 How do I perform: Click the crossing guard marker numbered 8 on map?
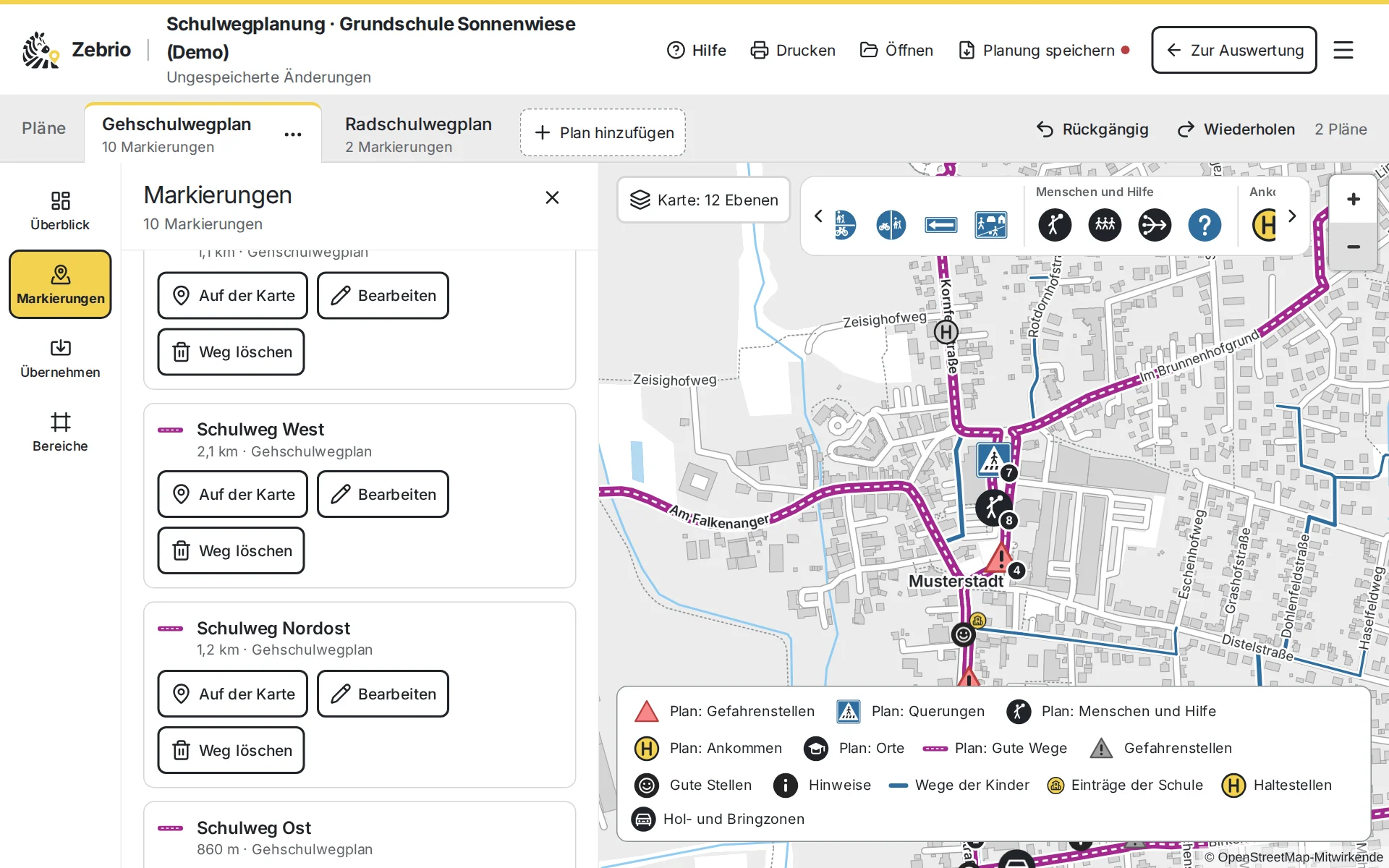[x=994, y=507]
